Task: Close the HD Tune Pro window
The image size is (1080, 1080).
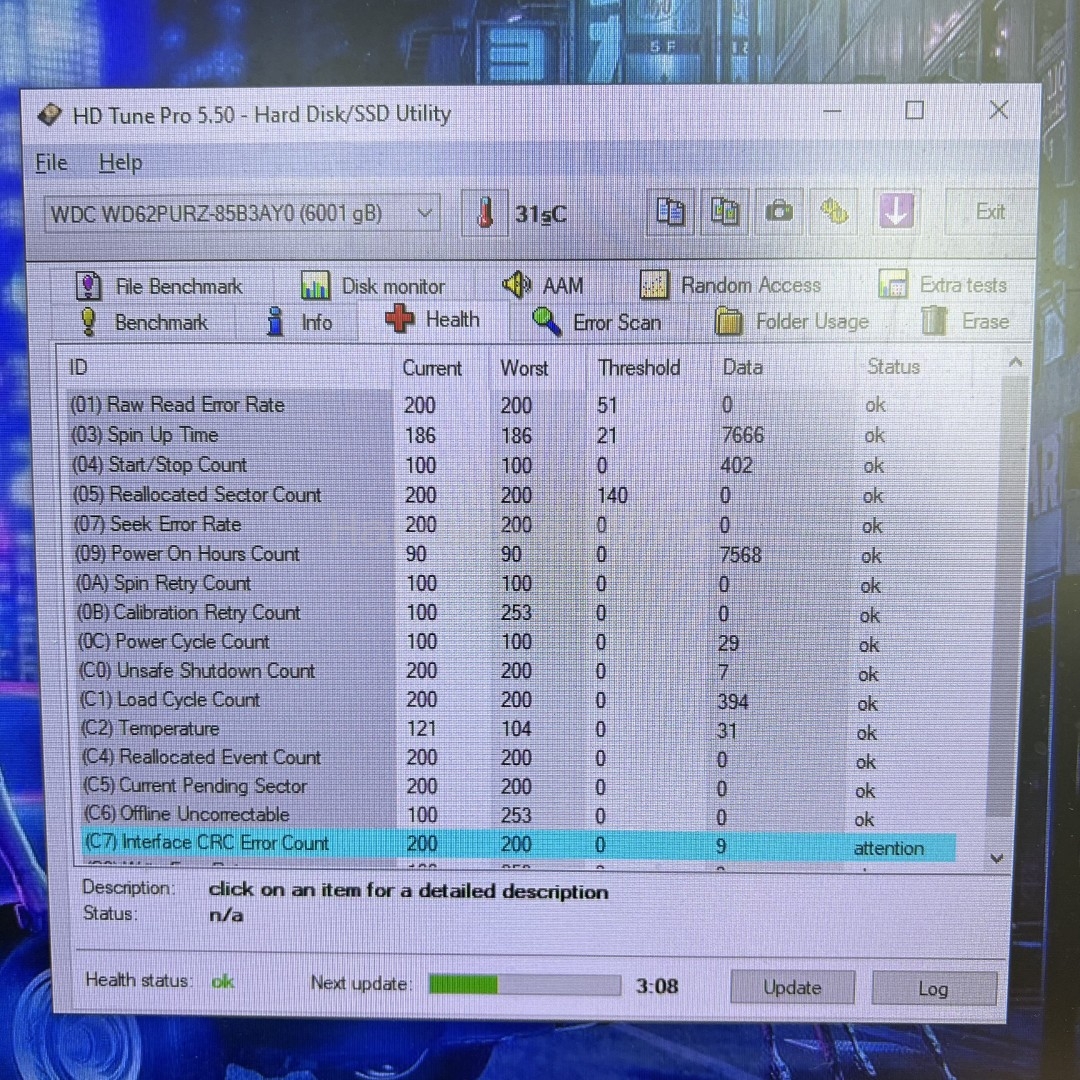Action: (x=999, y=110)
